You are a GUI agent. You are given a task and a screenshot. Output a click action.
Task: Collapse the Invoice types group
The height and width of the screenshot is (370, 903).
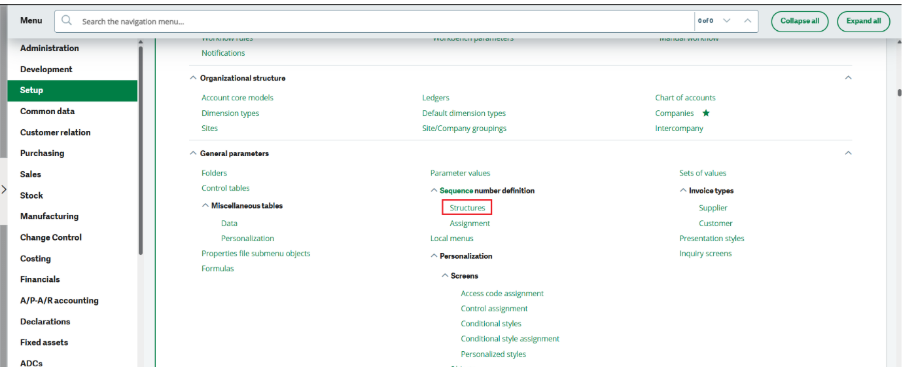[683, 190]
